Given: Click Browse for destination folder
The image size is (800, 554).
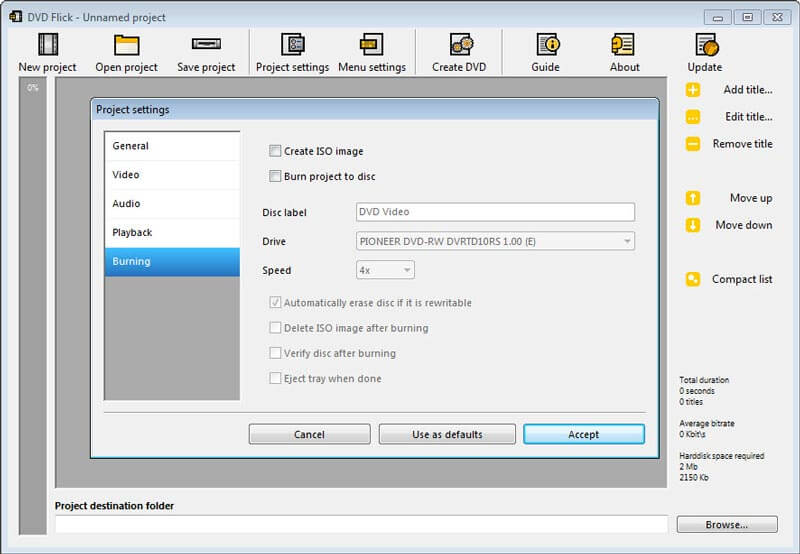Looking at the screenshot, I should pos(726,525).
